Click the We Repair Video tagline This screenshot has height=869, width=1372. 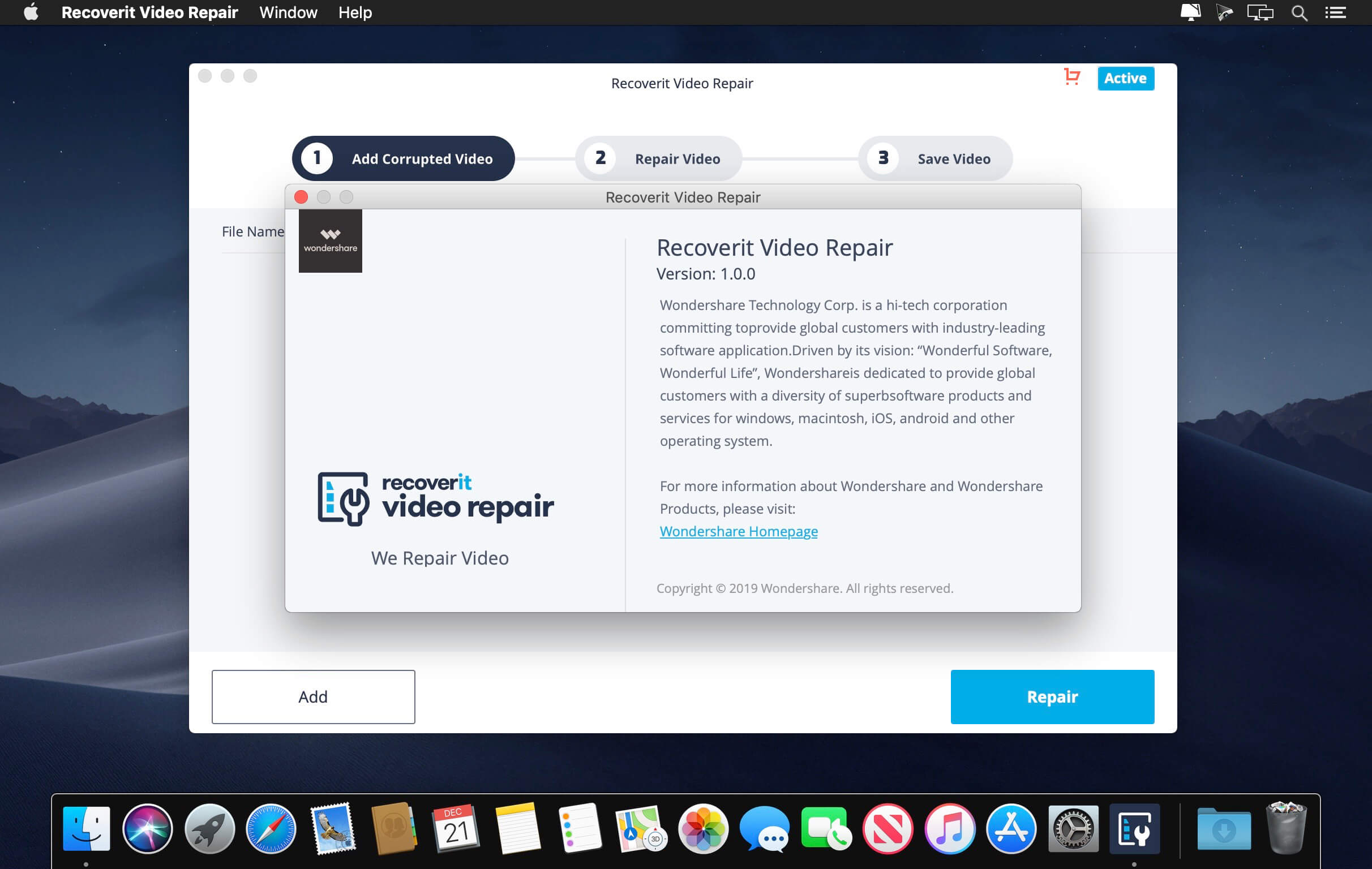[x=440, y=557]
